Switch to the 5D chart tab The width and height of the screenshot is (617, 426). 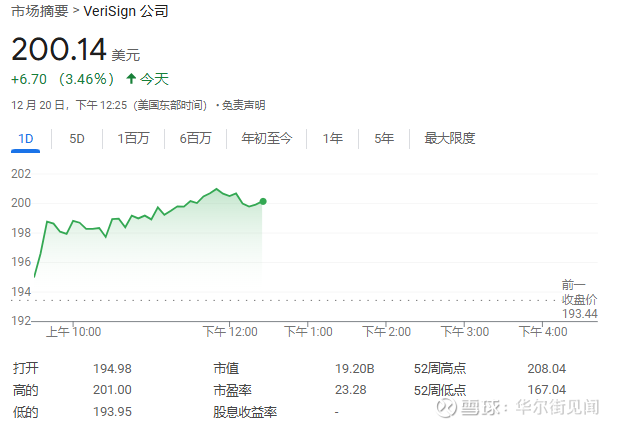(x=77, y=138)
